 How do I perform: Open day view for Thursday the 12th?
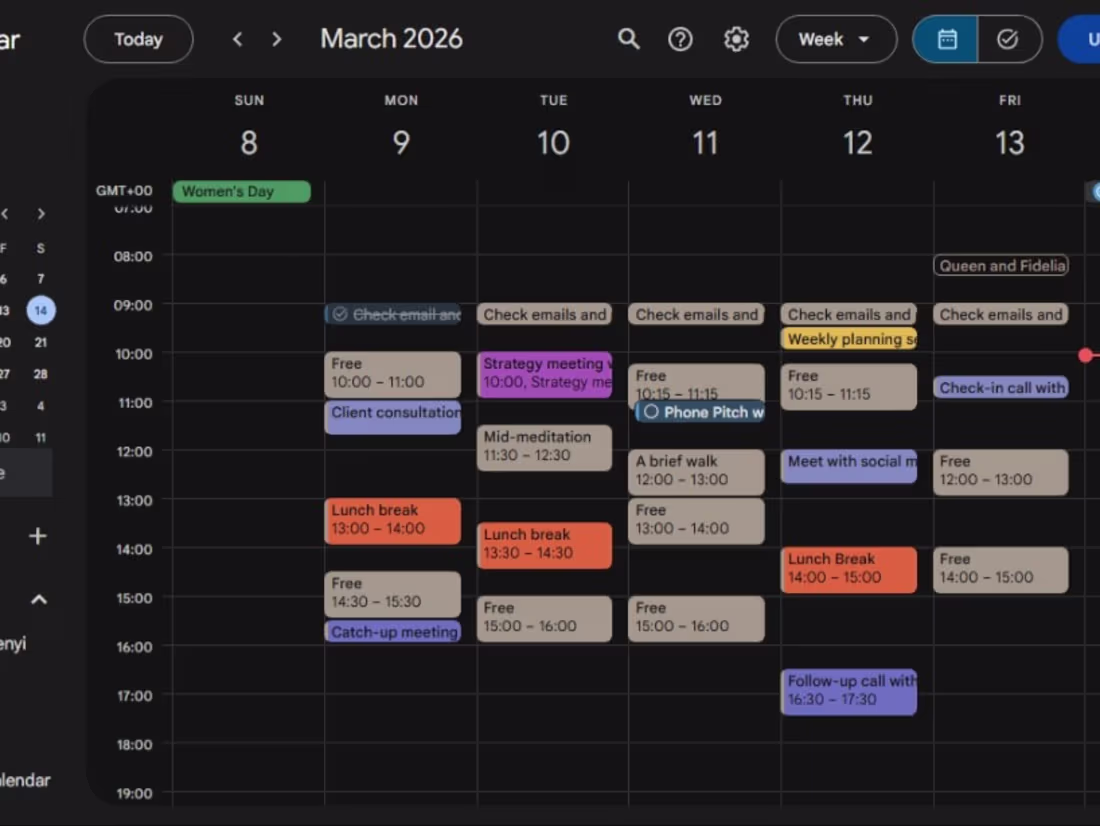point(857,142)
